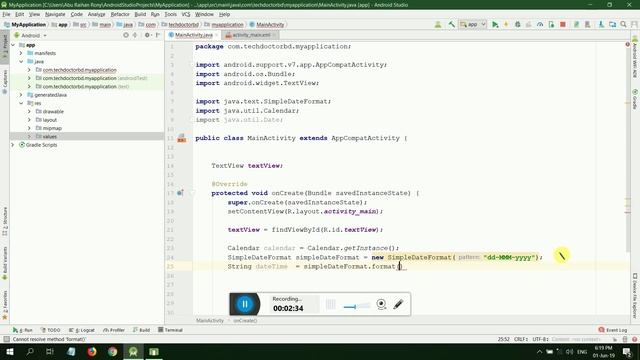The width and height of the screenshot is (640, 360).
Task: Open the Event Log
Action: [x=613, y=330]
